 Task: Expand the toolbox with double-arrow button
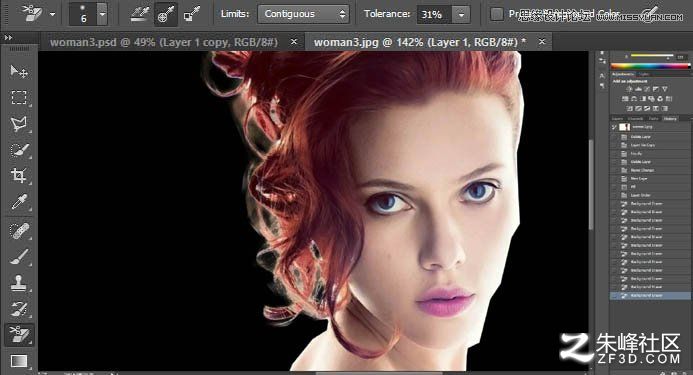[x=8, y=38]
